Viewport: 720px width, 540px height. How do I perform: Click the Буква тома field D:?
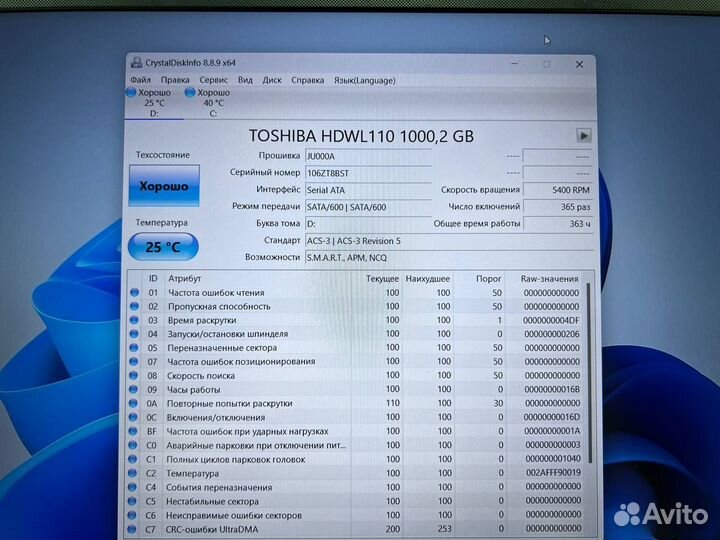[368, 224]
